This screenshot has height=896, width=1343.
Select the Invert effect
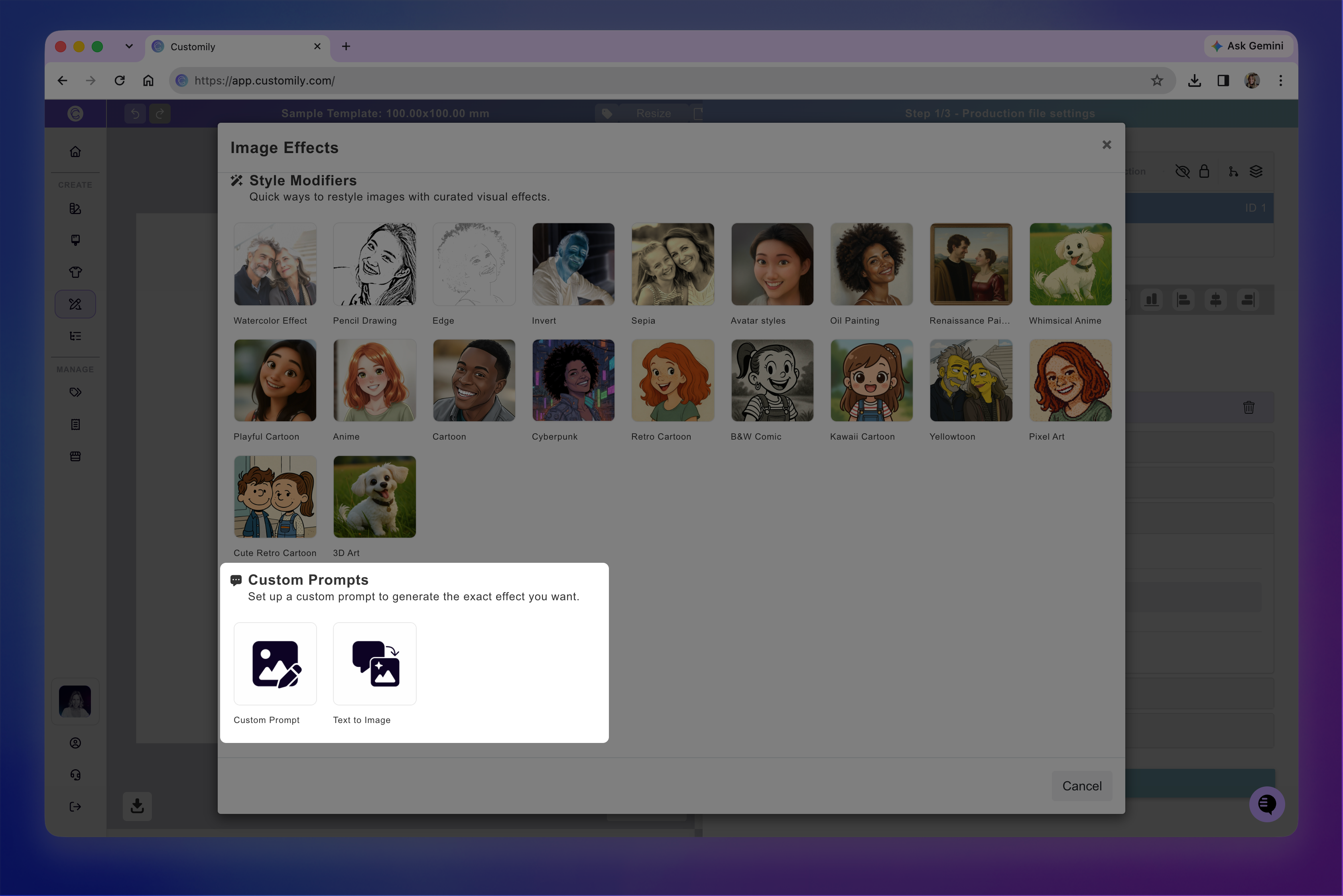pyautogui.click(x=573, y=264)
